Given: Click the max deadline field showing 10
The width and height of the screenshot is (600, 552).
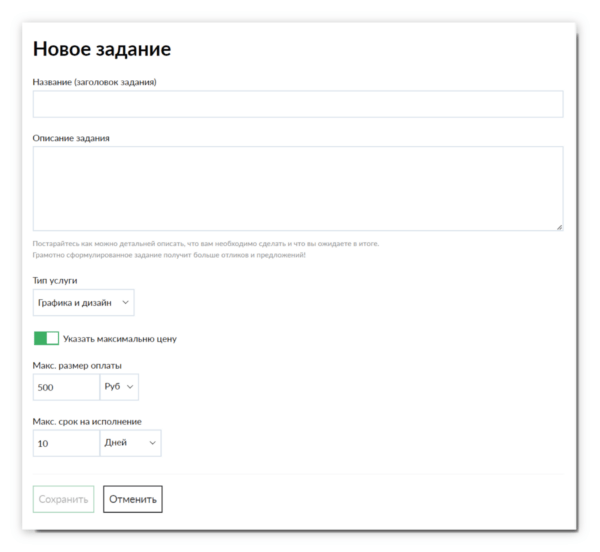Looking at the screenshot, I should (x=66, y=443).
